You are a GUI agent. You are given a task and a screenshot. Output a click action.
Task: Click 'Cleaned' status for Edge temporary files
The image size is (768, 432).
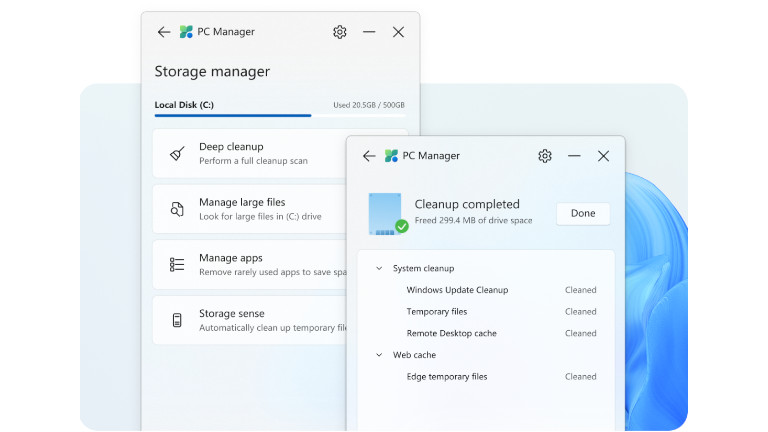(580, 377)
